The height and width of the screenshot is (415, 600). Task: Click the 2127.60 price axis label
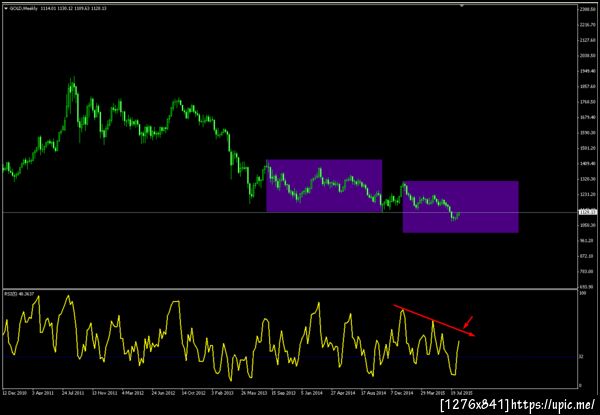(x=589, y=40)
